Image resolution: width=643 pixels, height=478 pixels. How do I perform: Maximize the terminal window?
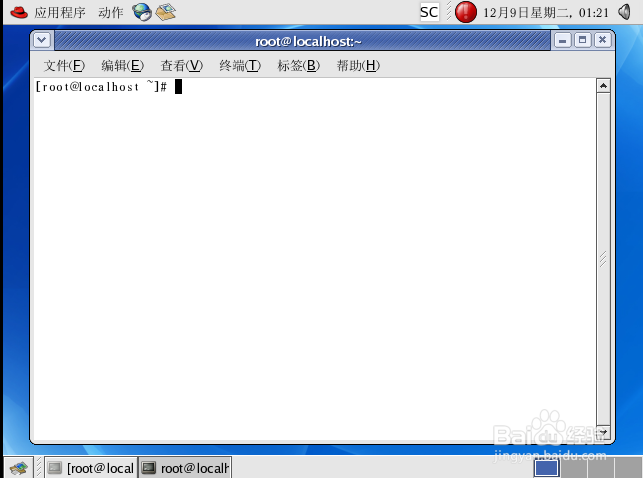(582, 40)
